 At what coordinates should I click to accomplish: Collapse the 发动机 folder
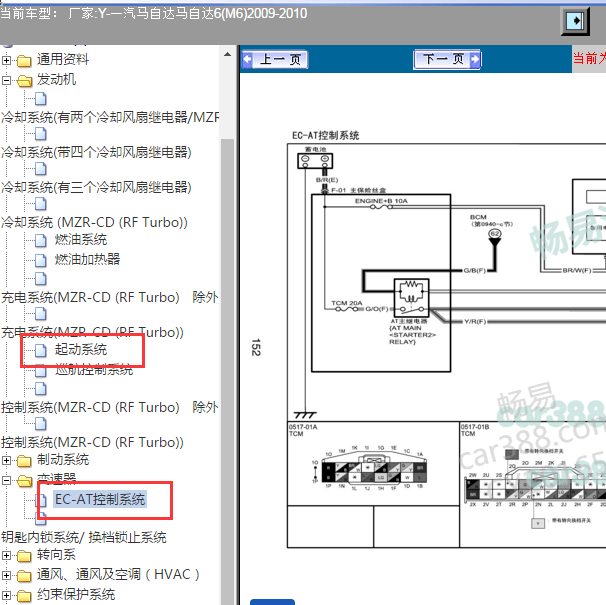pos(6,80)
